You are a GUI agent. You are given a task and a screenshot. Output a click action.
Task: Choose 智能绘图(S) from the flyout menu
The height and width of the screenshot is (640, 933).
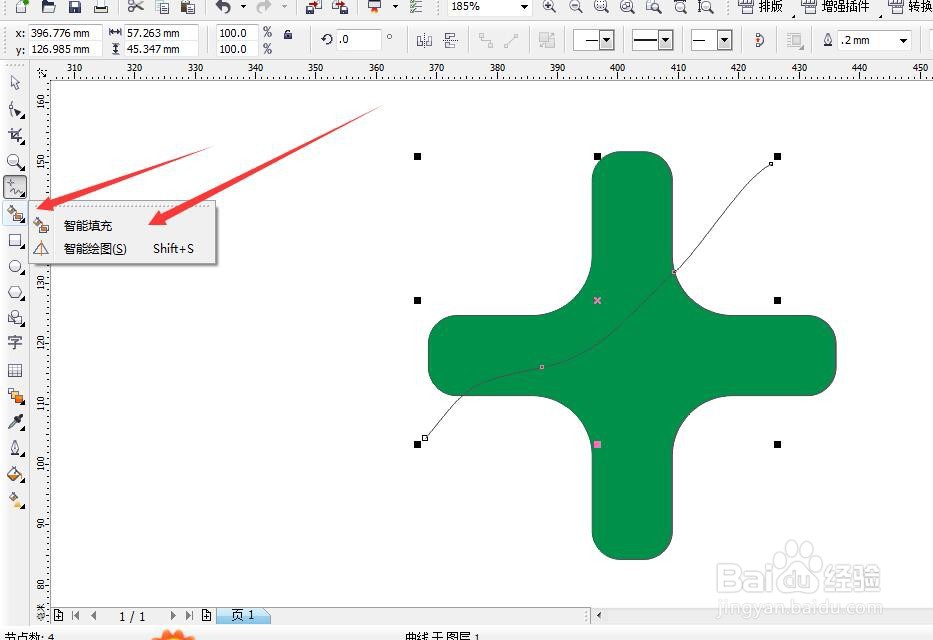(x=123, y=249)
